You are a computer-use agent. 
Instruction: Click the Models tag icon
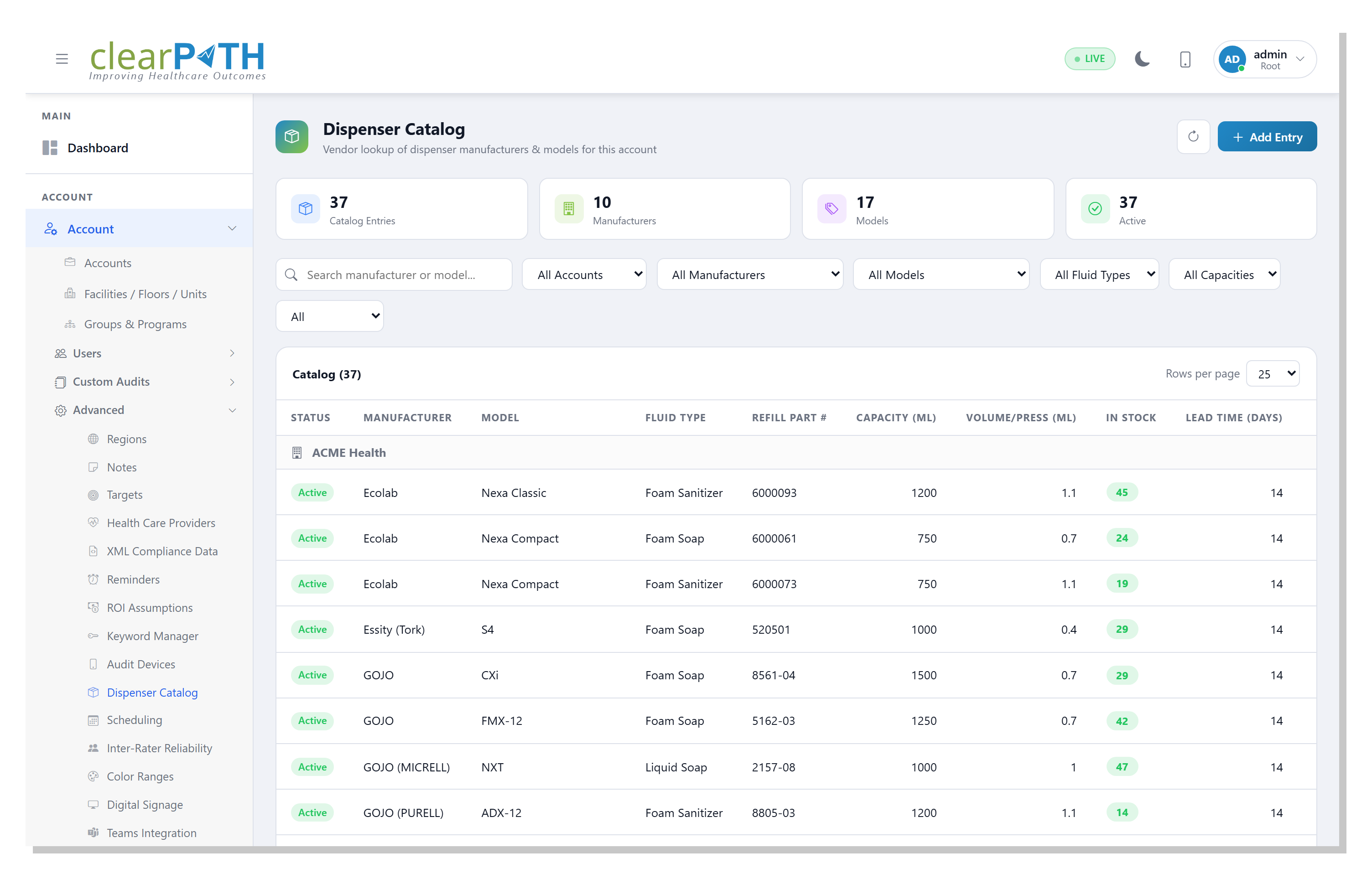[832, 208]
